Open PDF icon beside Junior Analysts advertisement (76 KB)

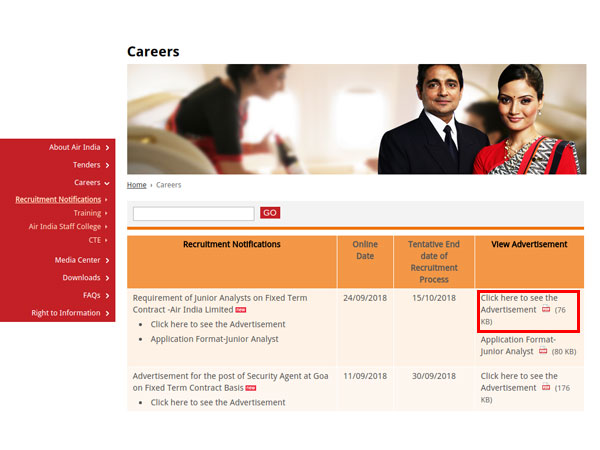click(546, 309)
